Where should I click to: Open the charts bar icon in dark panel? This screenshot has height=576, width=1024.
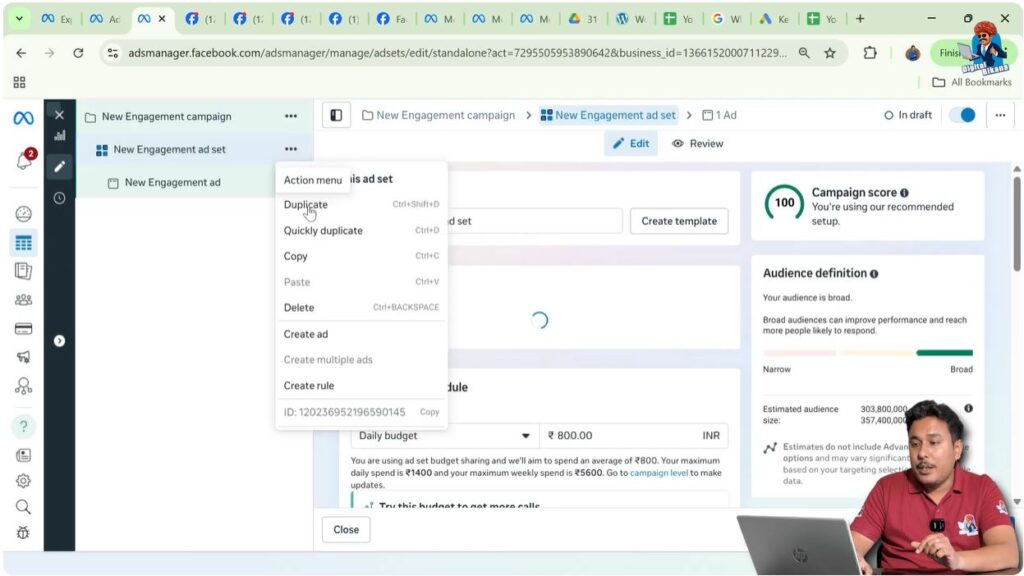pos(59,136)
